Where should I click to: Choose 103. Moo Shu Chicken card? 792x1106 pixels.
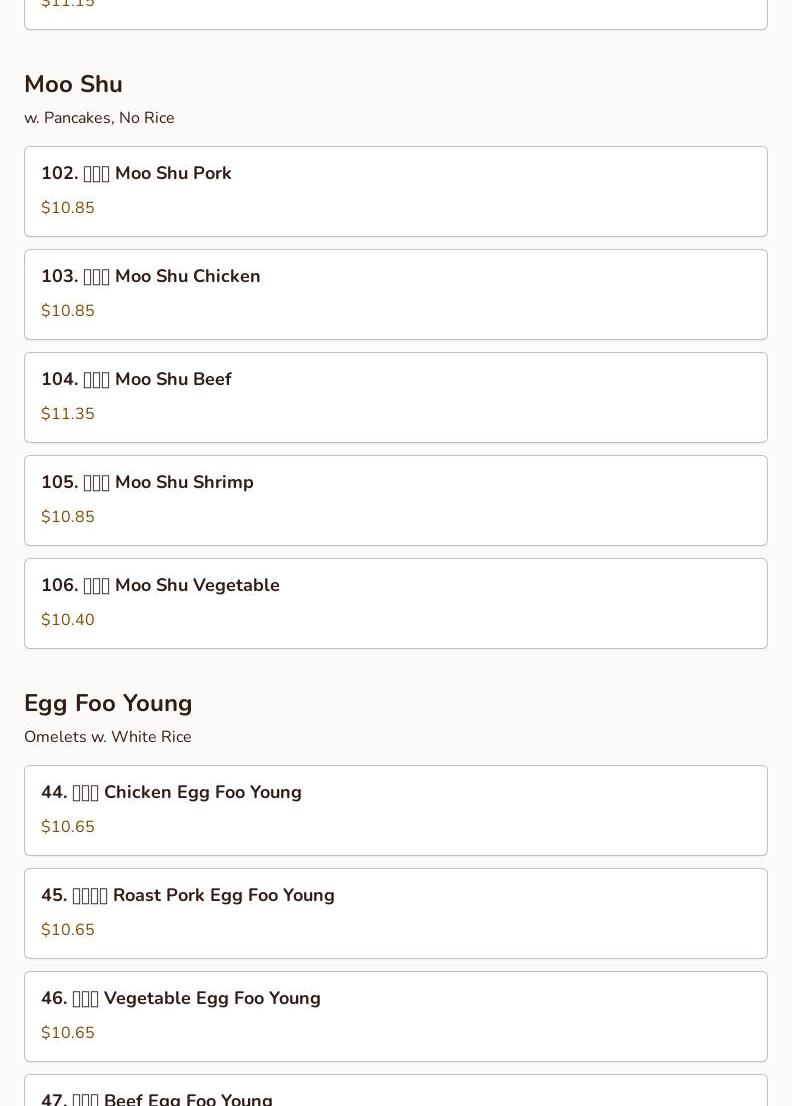point(396,294)
